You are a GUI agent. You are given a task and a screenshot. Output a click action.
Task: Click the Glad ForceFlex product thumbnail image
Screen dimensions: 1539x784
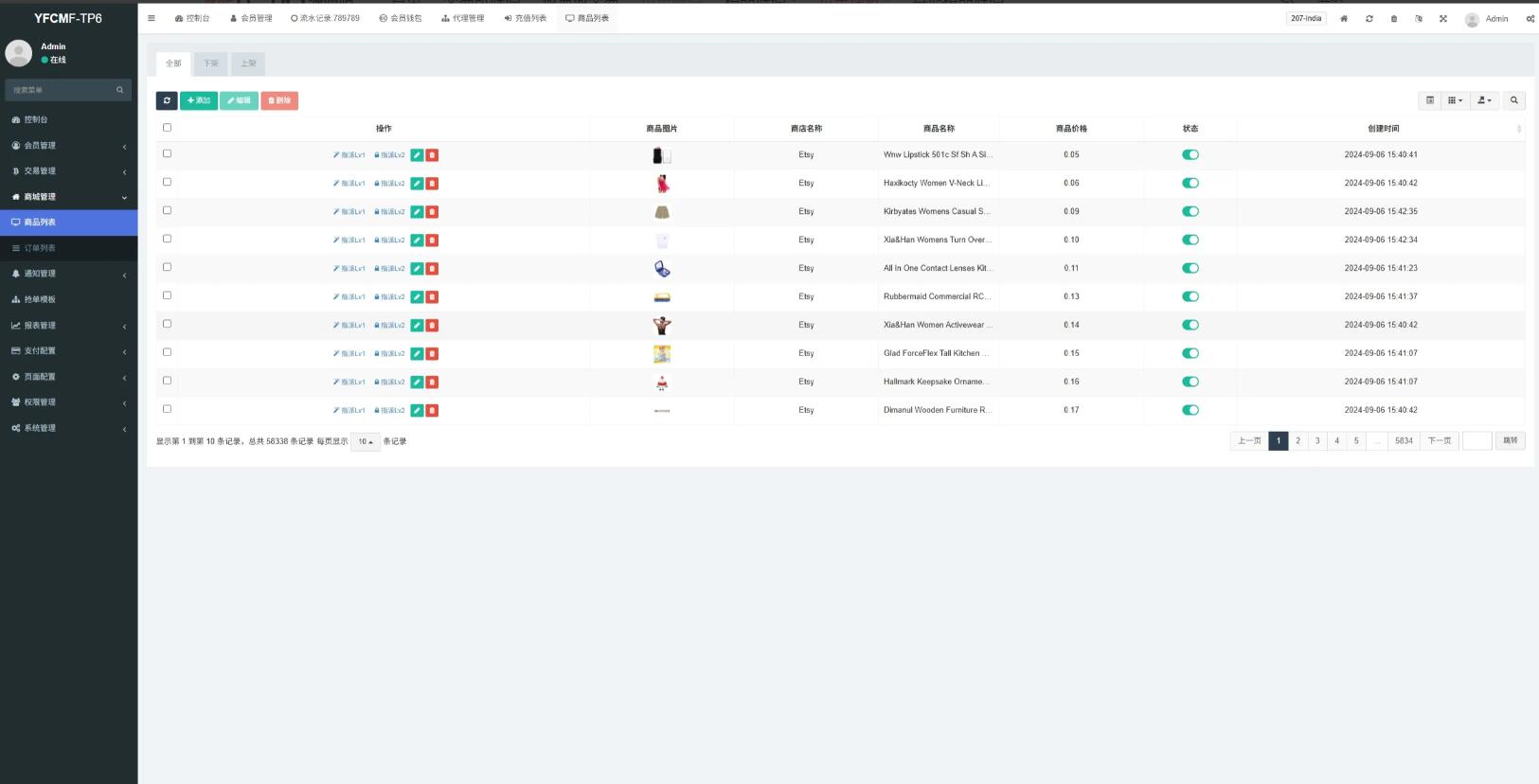pyautogui.click(x=662, y=354)
